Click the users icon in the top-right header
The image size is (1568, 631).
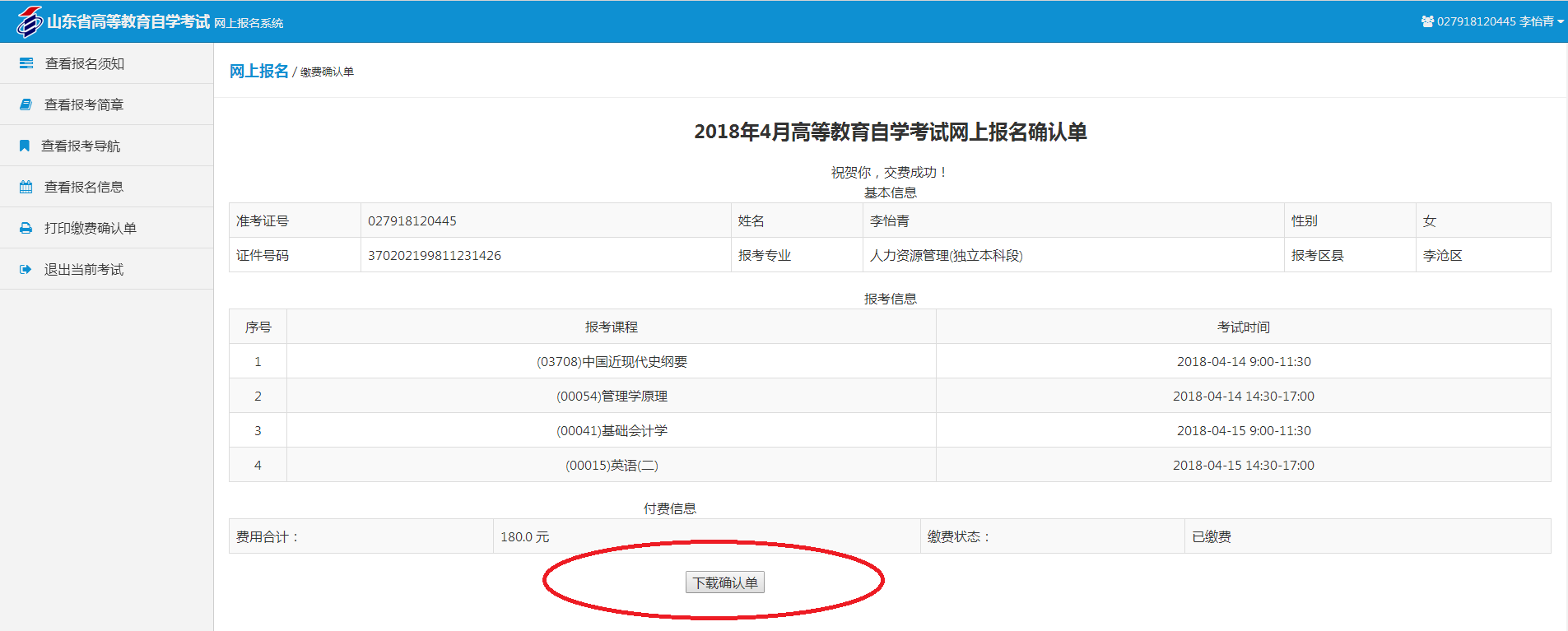[1427, 21]
